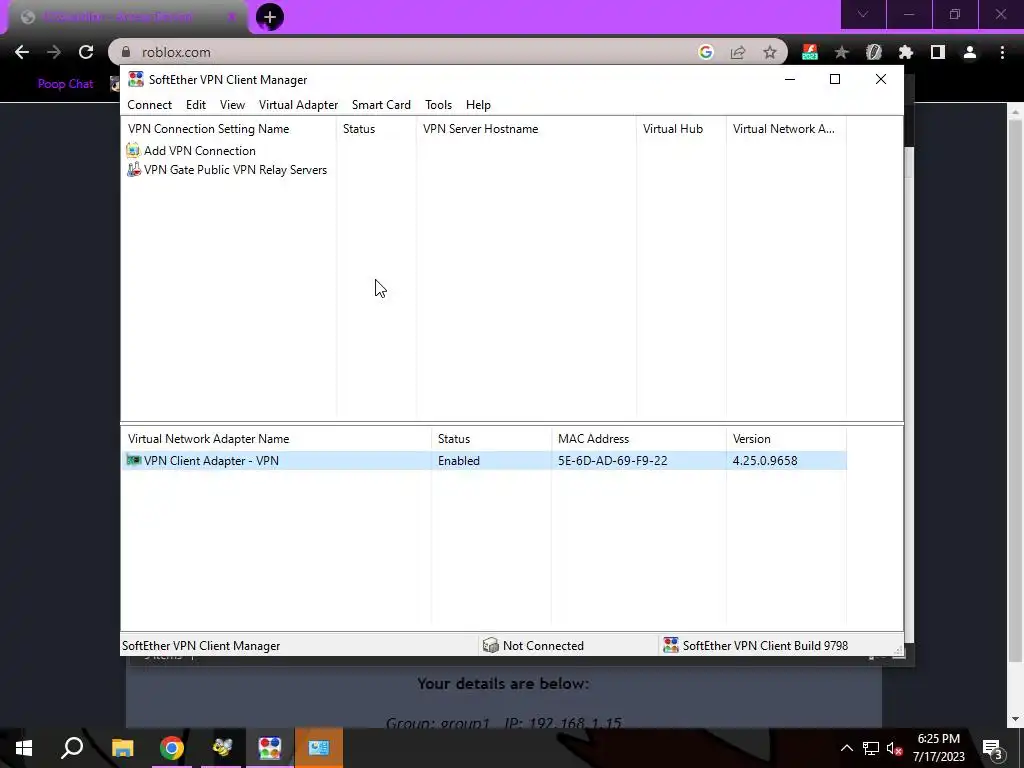
Task: Select the Add VPN Connection entry text
Action: (200, 150)
